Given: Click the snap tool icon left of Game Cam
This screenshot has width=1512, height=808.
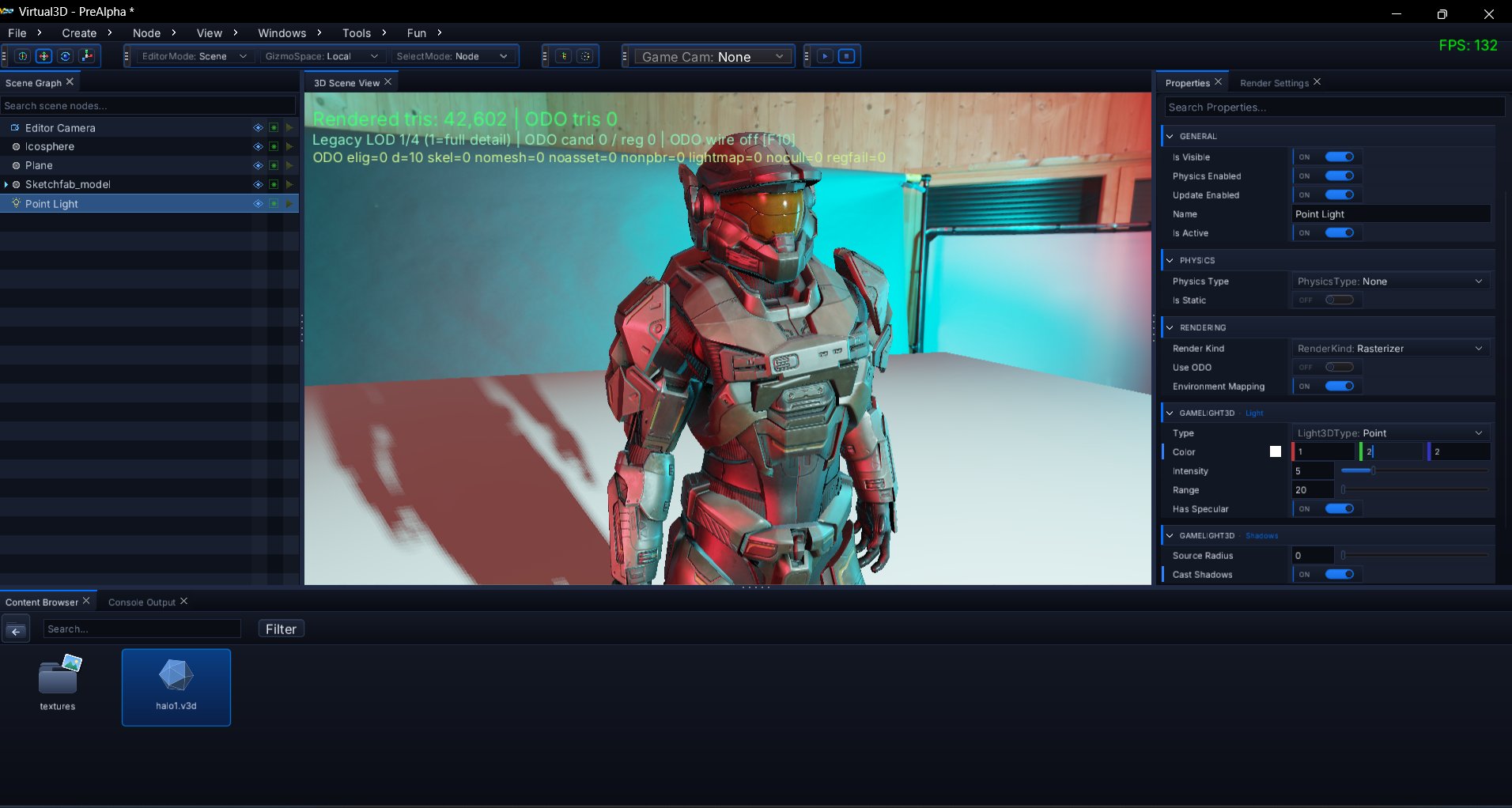Looking at the screenshot, I should coord(563,56).
